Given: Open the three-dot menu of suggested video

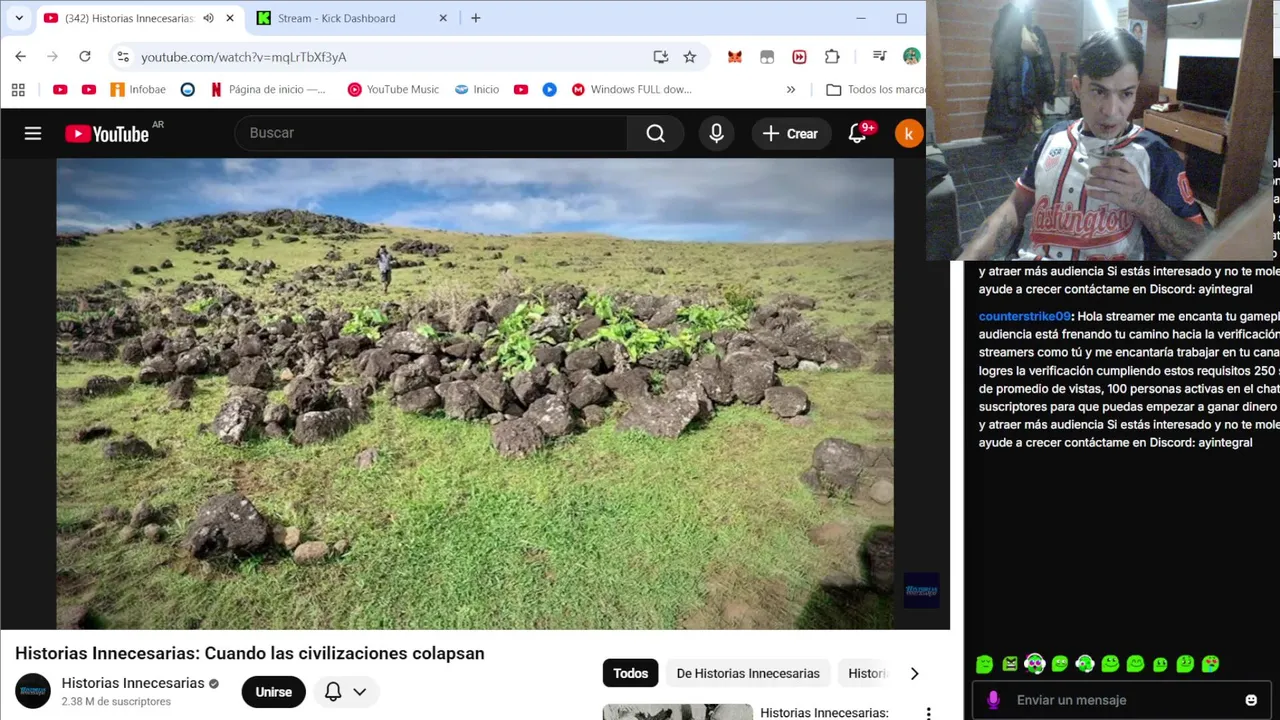Looking at the screenshot, I should point(928,713).
